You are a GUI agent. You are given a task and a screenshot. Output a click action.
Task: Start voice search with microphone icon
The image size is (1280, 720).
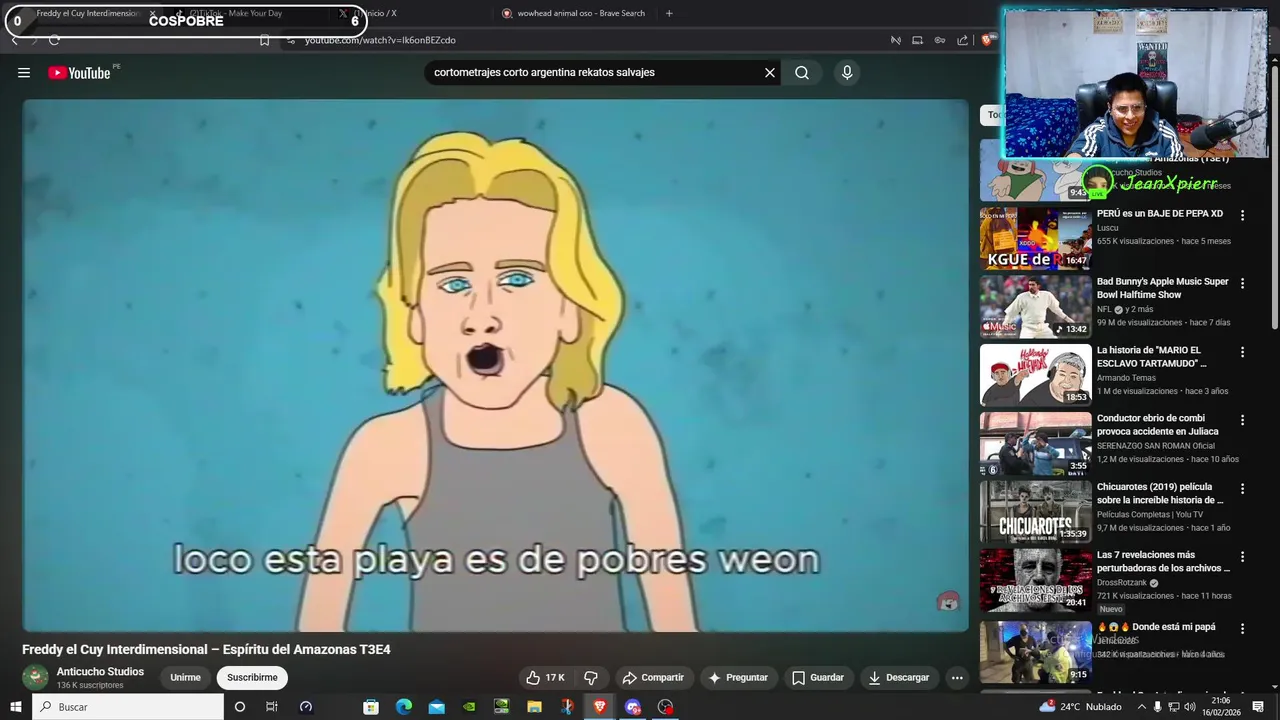(x=847, y=73)
